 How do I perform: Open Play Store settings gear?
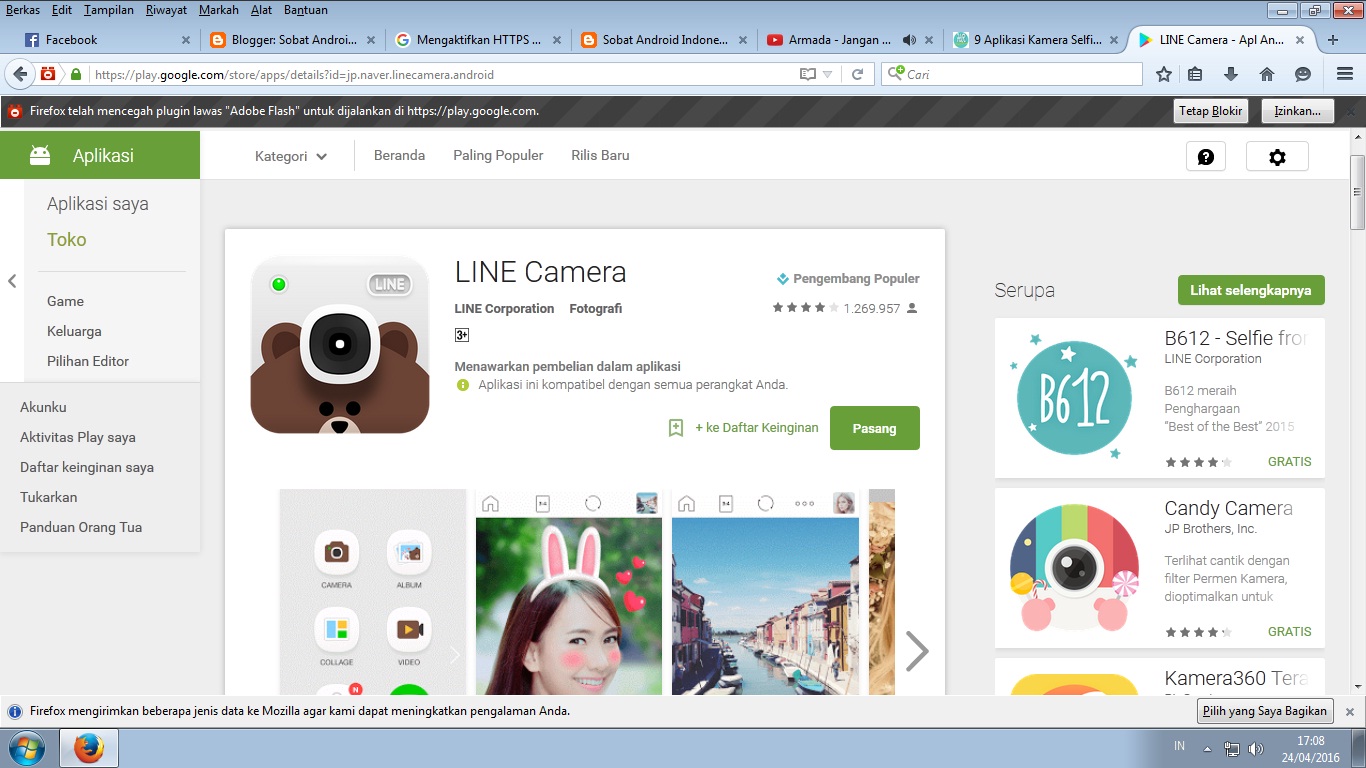coord(1277,157)
